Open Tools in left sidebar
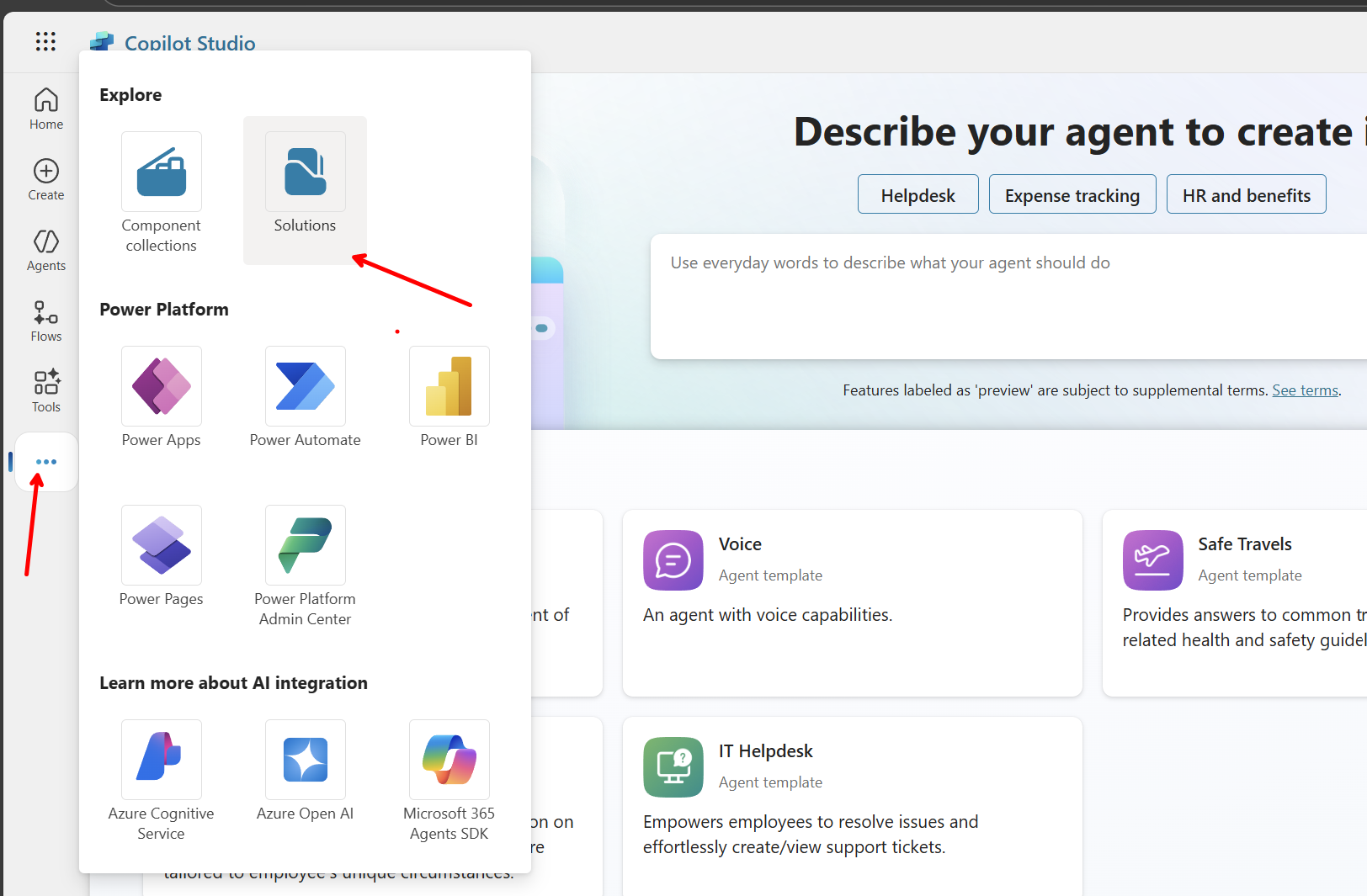Screen dimensions: 1367x896 tap(46, 392)
